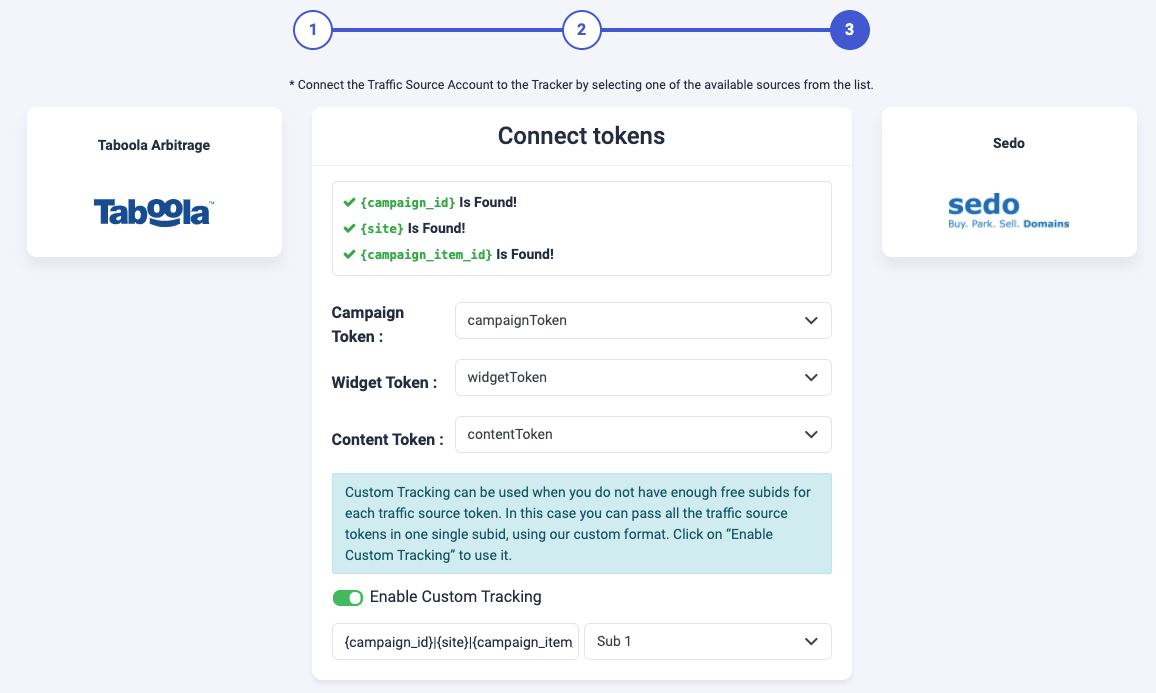This screenshot has height=693, width=1156.
Task: Click the chevron on the Widget Token selector
Action: pyautogui.click(x=812, y=377)
